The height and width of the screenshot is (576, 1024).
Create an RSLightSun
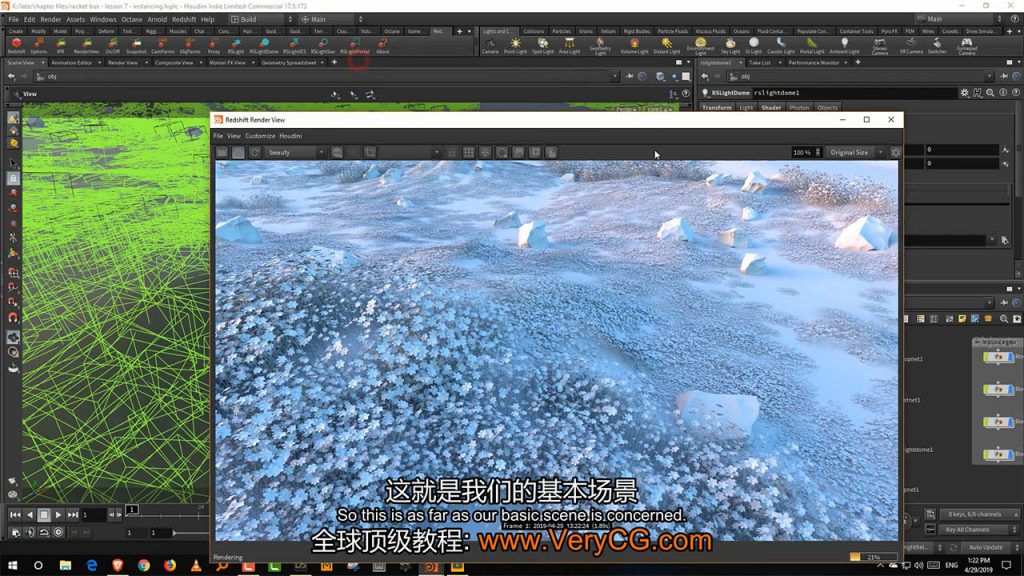click(x=323, y=45)
